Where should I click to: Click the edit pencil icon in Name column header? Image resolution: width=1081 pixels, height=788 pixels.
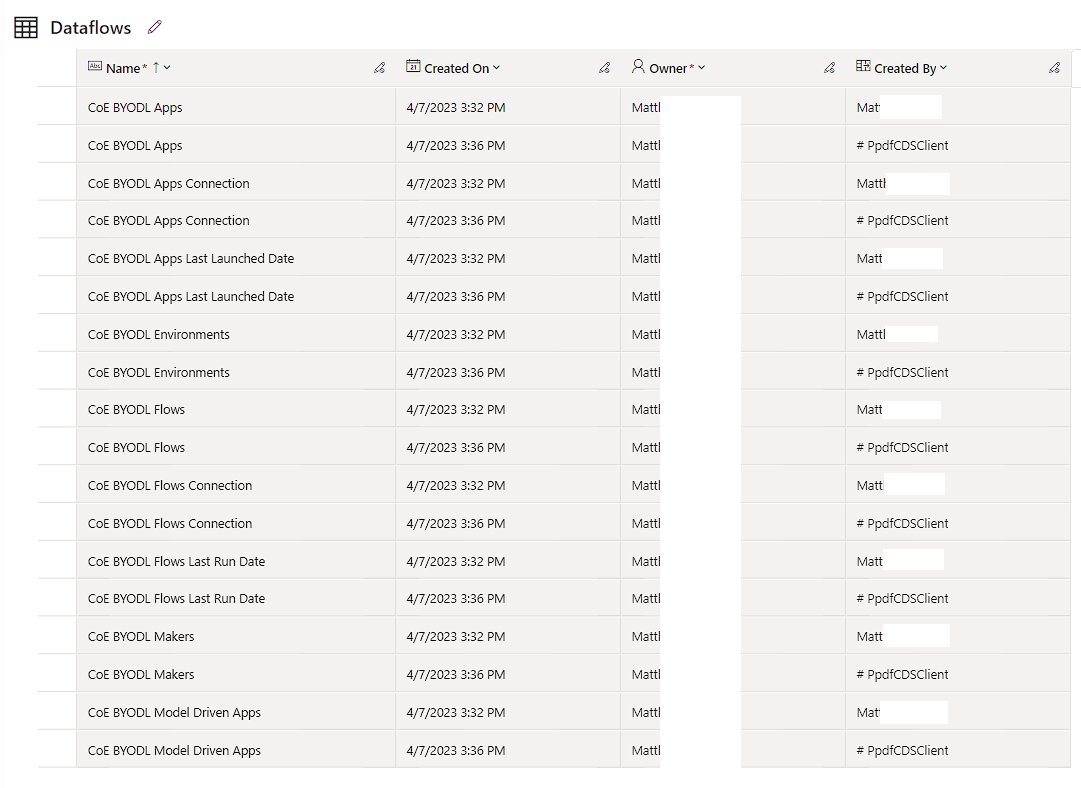point(380,67)
